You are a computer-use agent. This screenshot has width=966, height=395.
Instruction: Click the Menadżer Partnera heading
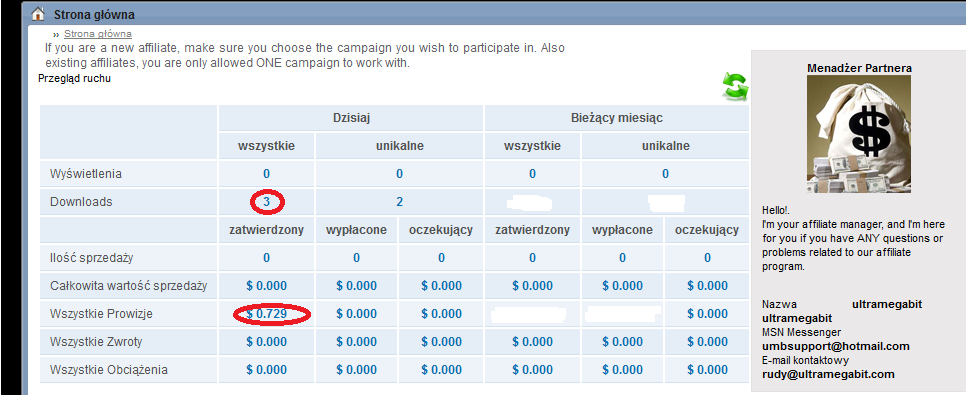click(x=859, y=68)
